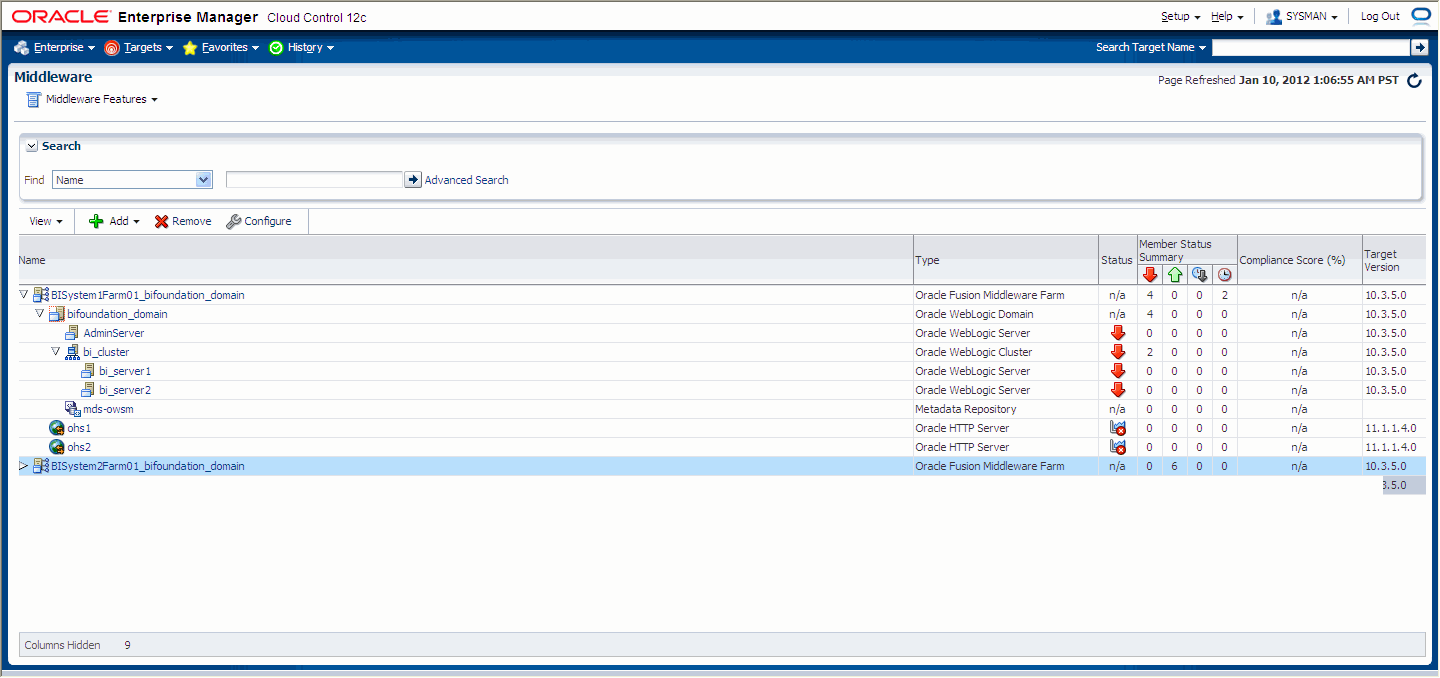Viewport: 1440px width, 678px height.
Task: Collapse the bifoundation_domain tree node
Action: (40, 314)
